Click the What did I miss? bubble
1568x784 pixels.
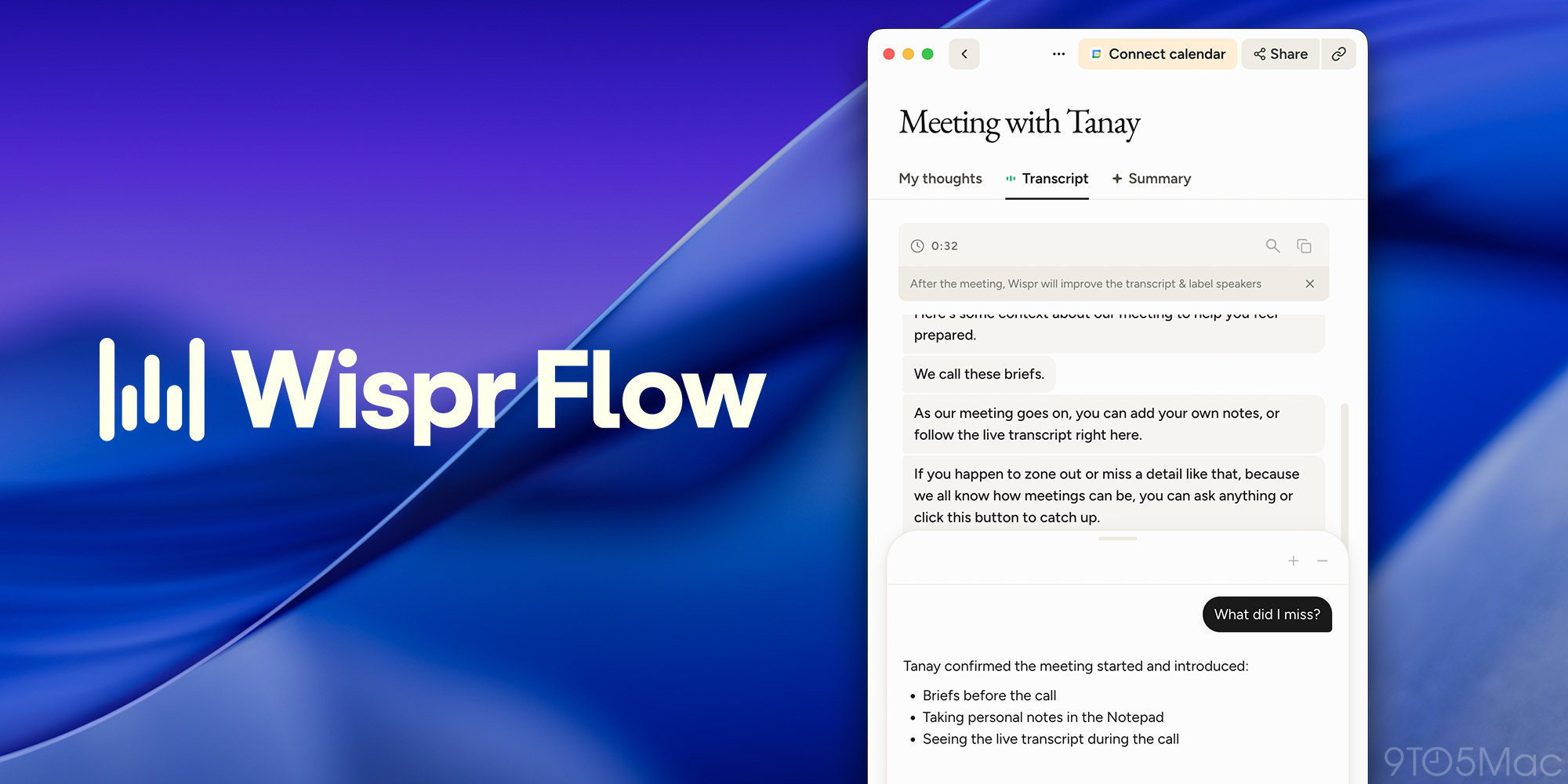pos(1267,615)
